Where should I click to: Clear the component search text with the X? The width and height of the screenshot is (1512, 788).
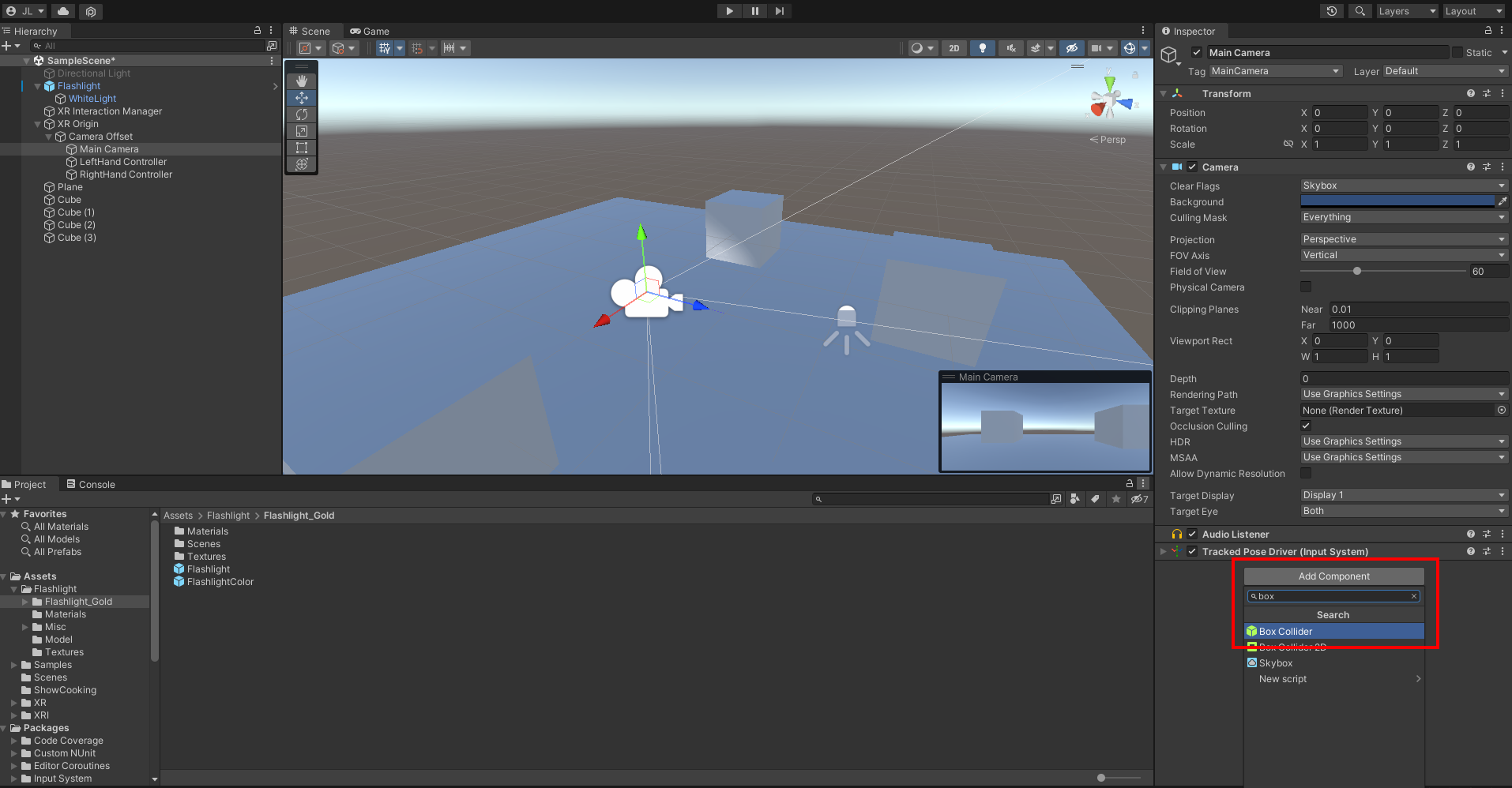[1414, 596]
